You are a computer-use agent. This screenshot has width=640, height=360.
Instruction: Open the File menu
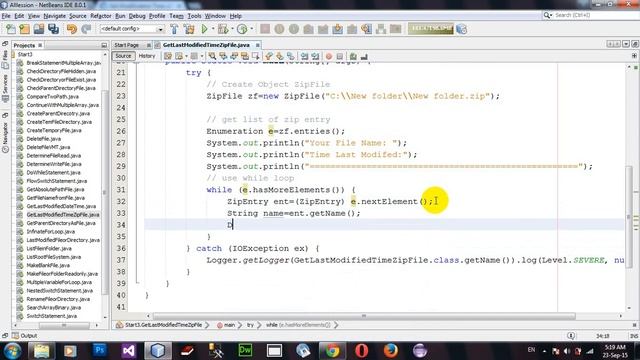6,16
